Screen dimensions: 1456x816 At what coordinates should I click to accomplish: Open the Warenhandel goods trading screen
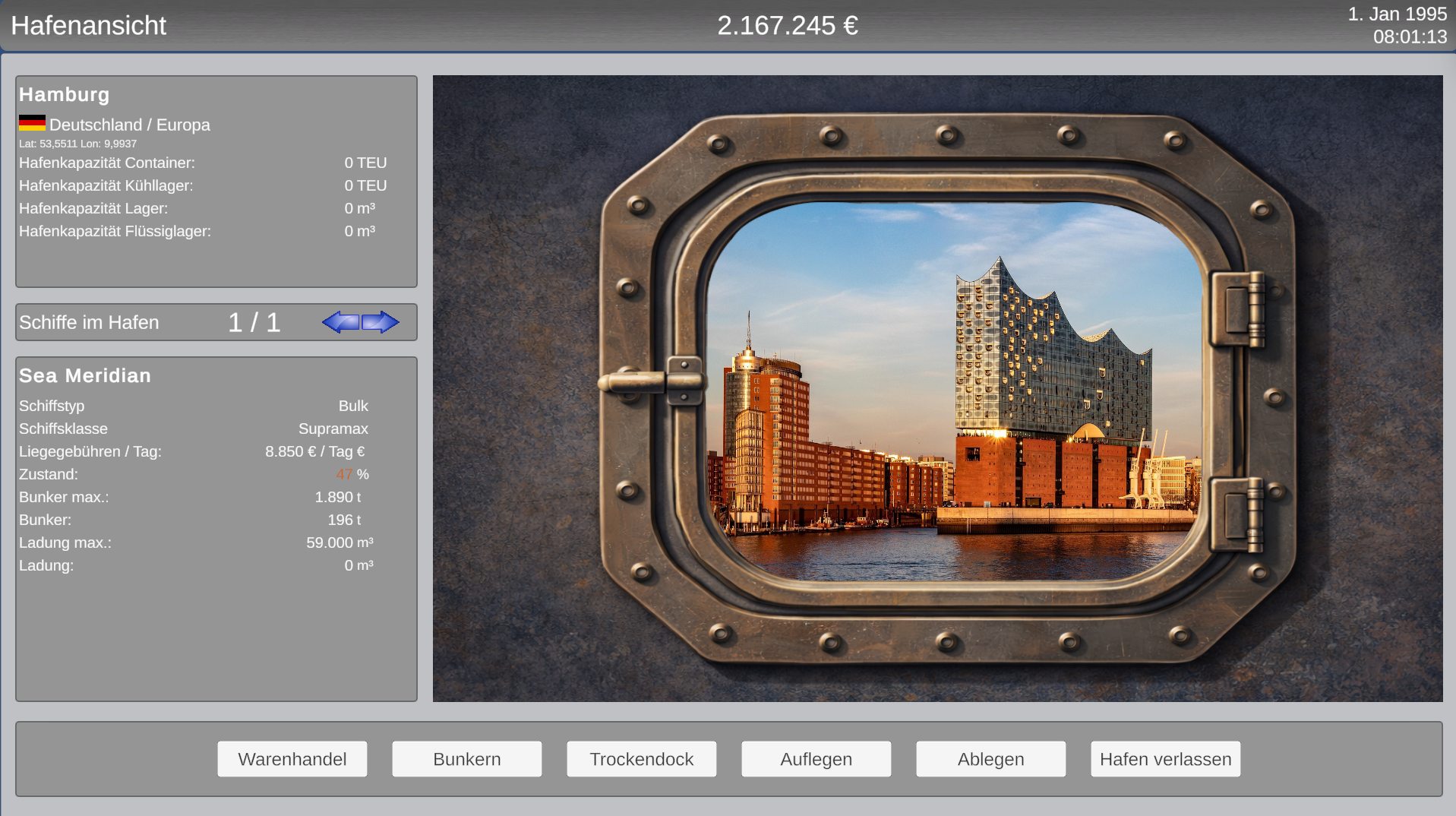click(292, 759)
